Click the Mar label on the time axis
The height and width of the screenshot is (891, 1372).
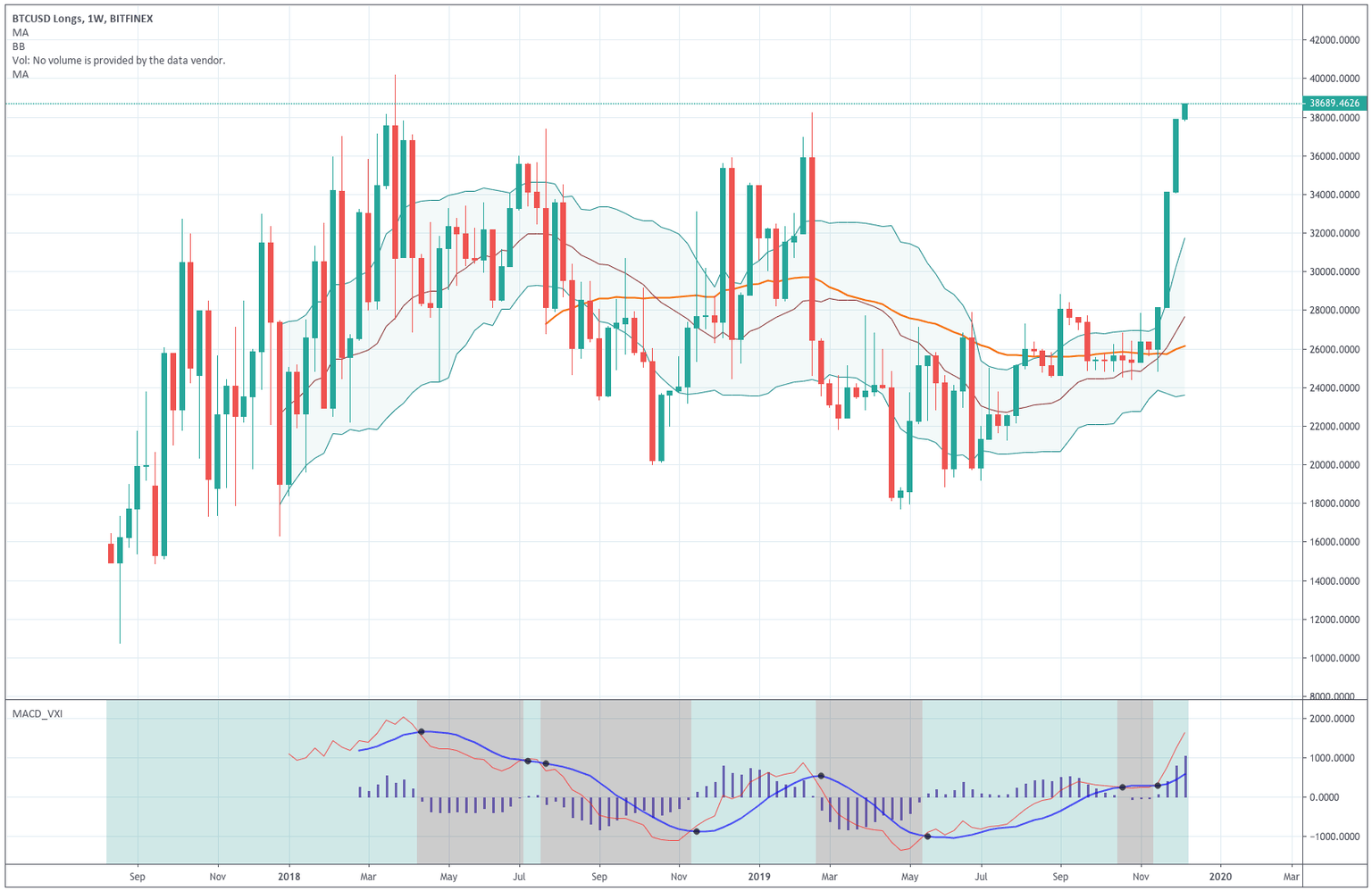click(x=368, y=877)
